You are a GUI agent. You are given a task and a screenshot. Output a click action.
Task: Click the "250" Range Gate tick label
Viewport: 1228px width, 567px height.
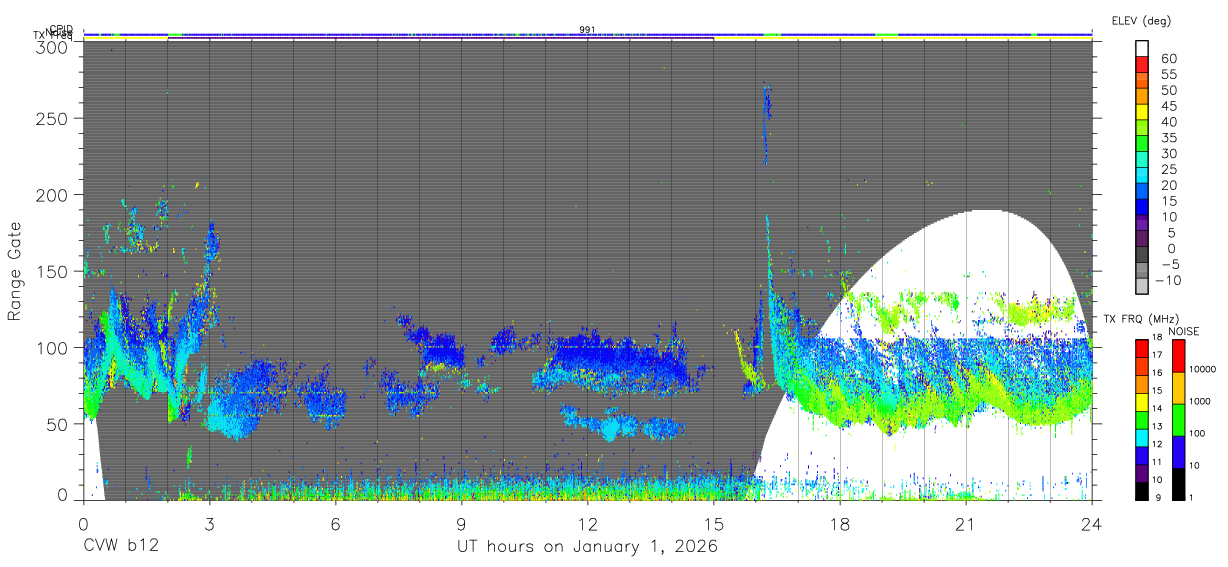pos(54,118)
